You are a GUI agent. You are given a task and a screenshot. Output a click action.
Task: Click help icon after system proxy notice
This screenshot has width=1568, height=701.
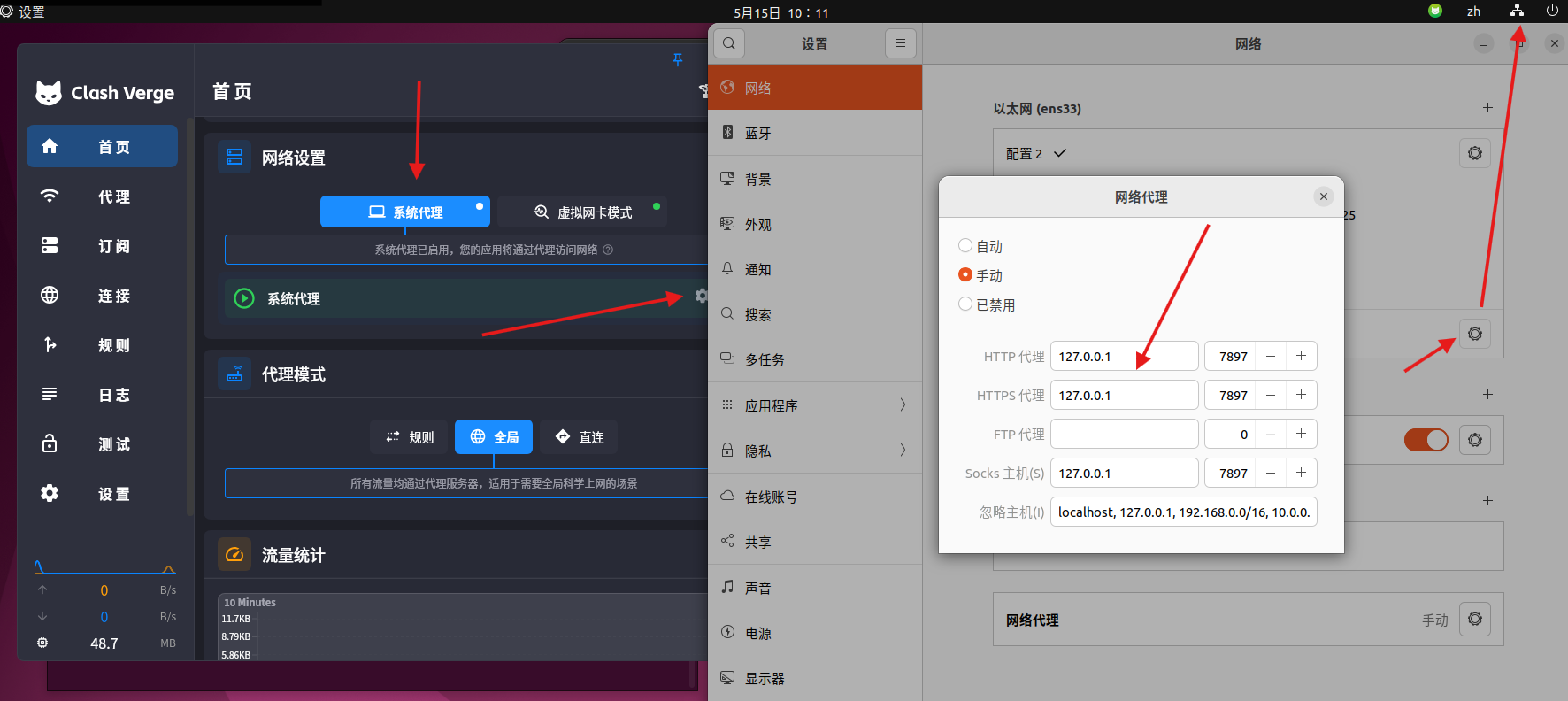click(x=608, y=250)
